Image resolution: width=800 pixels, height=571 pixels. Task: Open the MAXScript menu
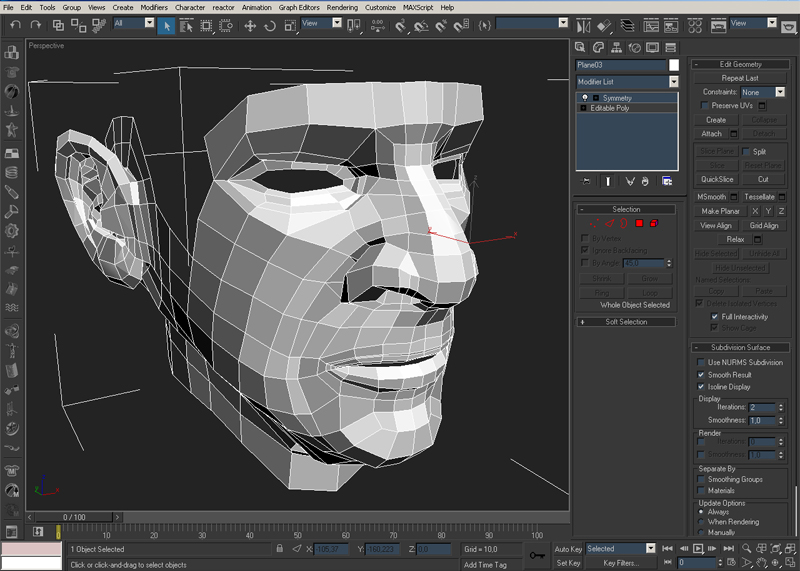(x=418, y=7)
